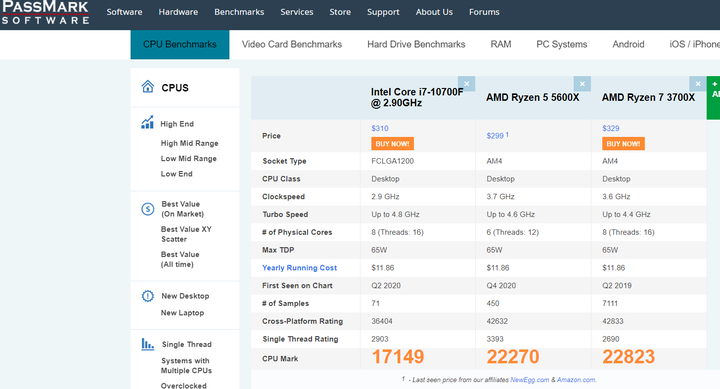Click the Single Thread Rating 3393 value
720x389 pixels.
[495, 339]
